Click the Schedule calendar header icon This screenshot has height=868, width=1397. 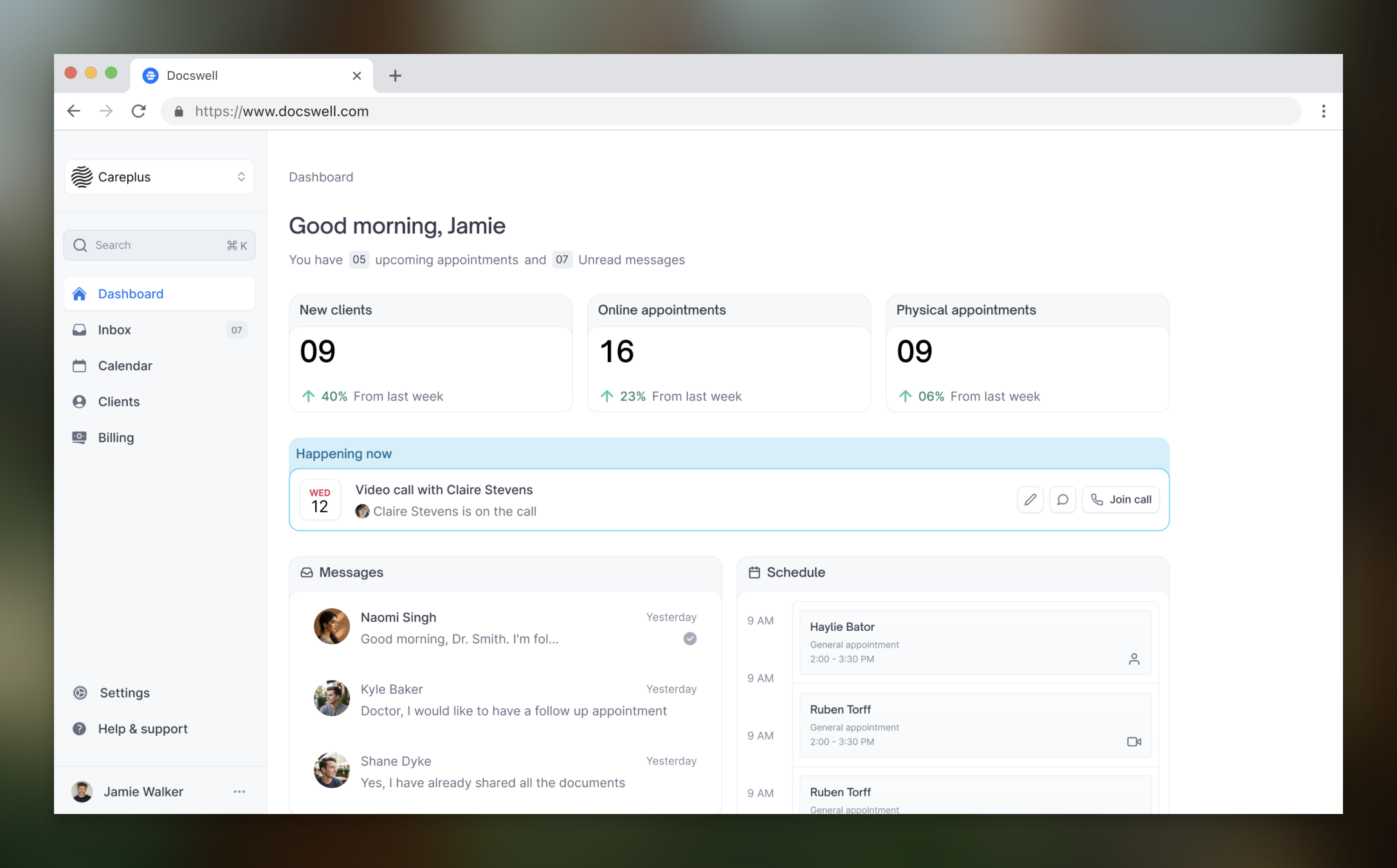pyautogui.click(x=754, y=572)
